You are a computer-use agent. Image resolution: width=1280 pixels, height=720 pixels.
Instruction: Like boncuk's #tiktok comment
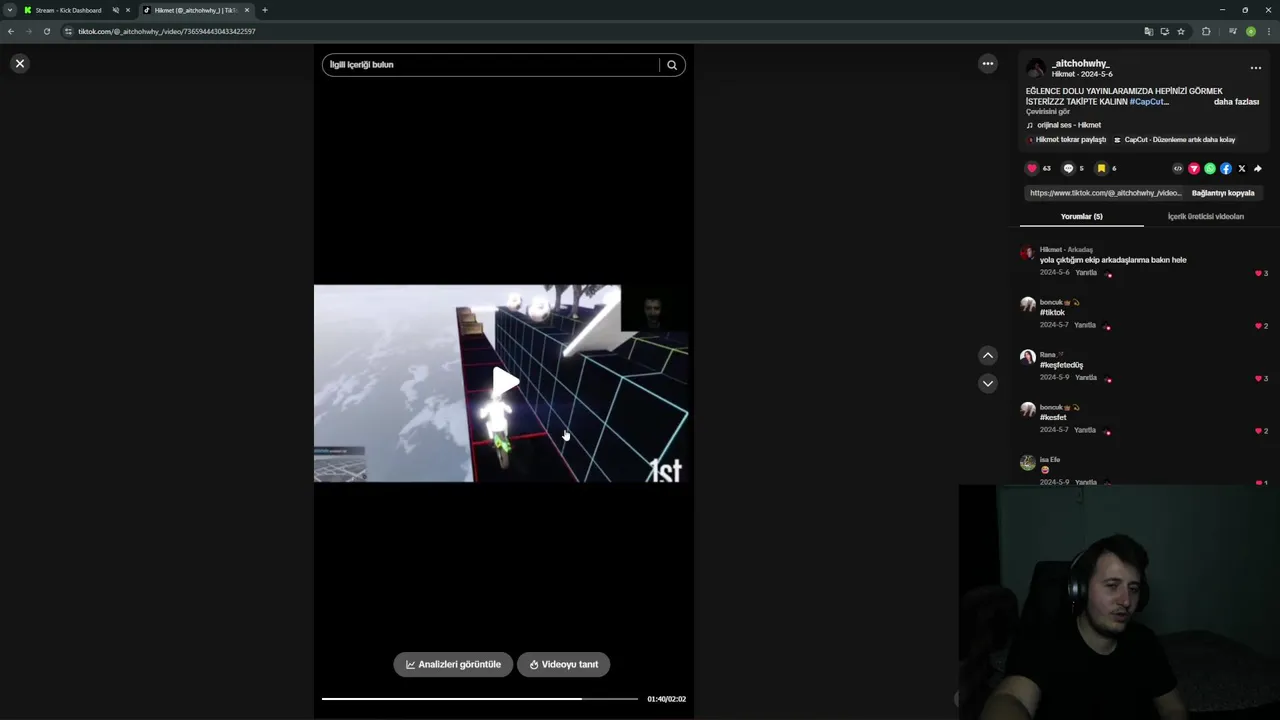click(1259, 326)
